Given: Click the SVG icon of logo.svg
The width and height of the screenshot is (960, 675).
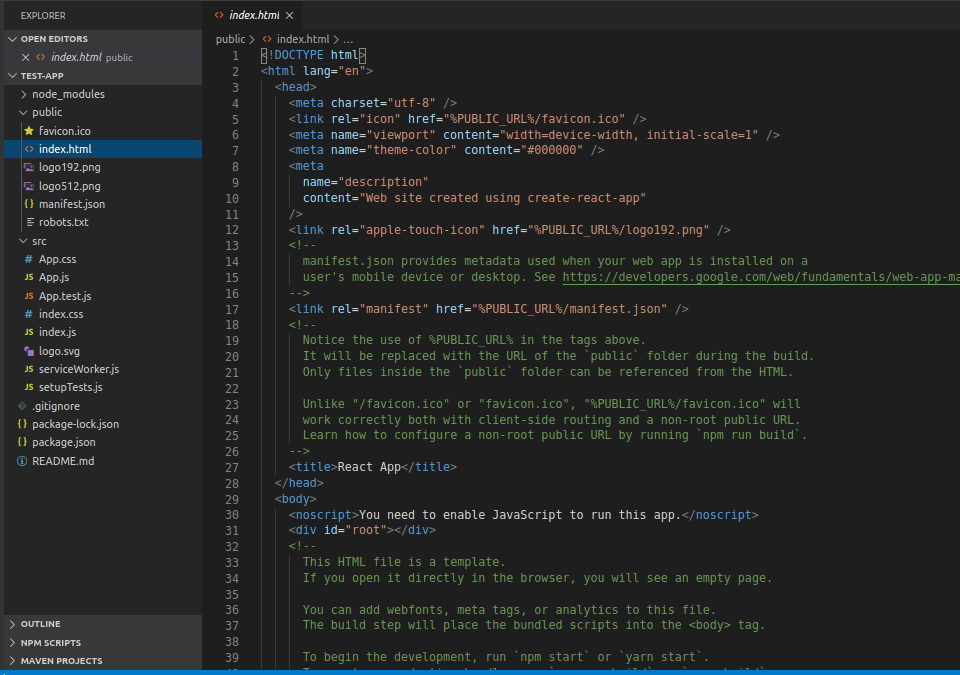Looking at the screenshot, I should tap(29, 351).
